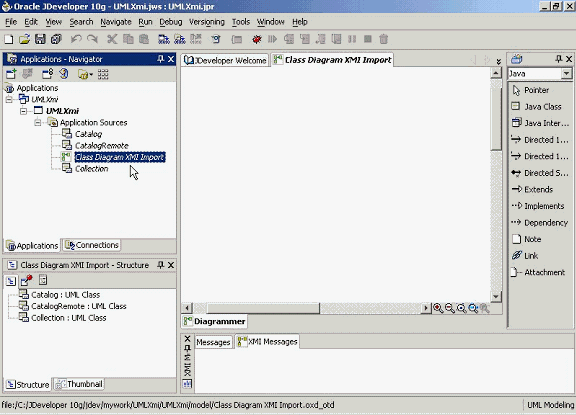This screenshot has height=415, width=576.
Task: Click the Resume toolbar icon
Action: coord(272,39)
